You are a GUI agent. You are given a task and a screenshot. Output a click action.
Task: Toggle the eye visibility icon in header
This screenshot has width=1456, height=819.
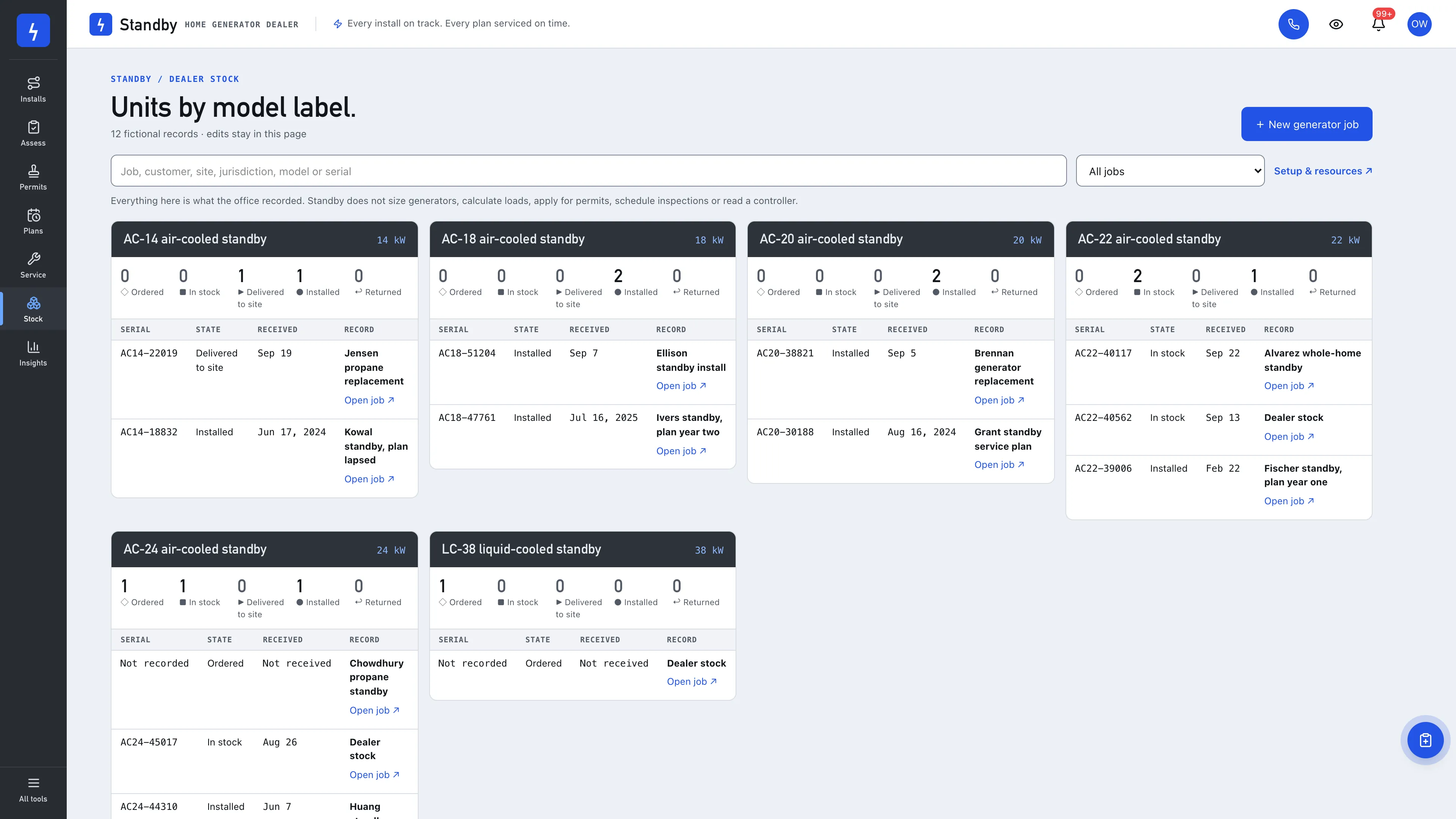coord(1335,24)
